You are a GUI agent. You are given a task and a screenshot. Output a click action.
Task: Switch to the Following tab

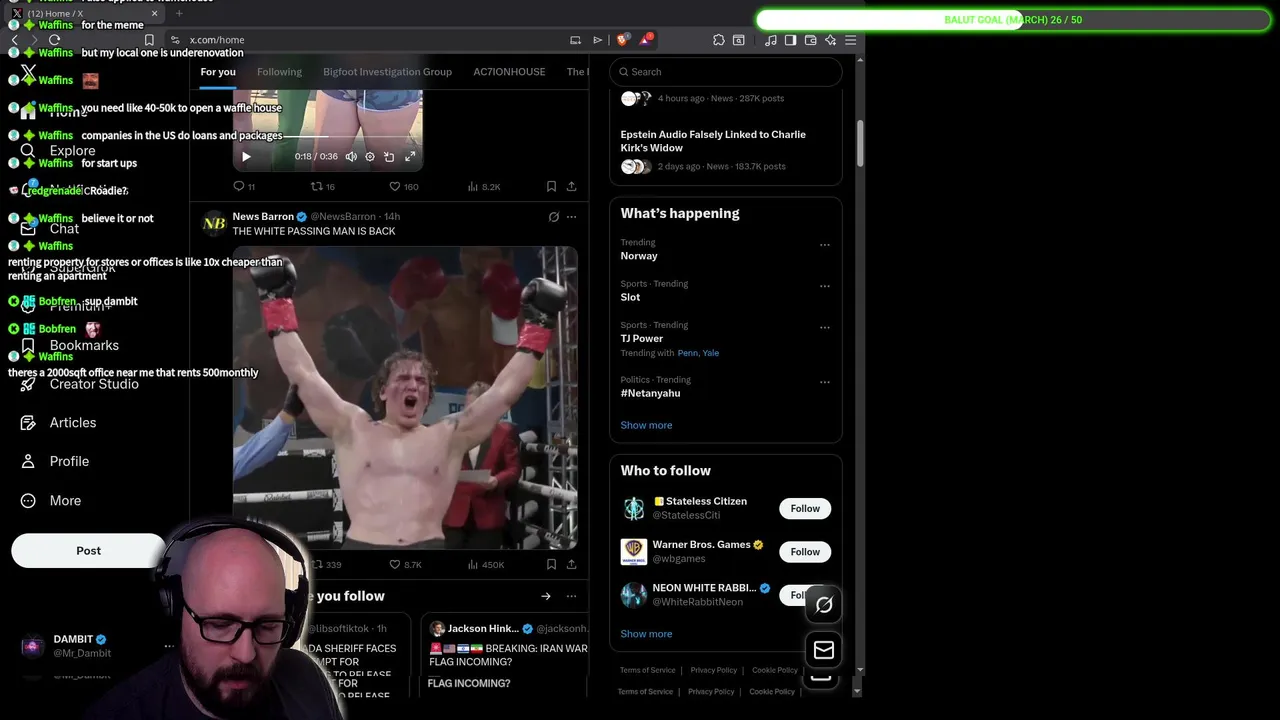point(279,72)
